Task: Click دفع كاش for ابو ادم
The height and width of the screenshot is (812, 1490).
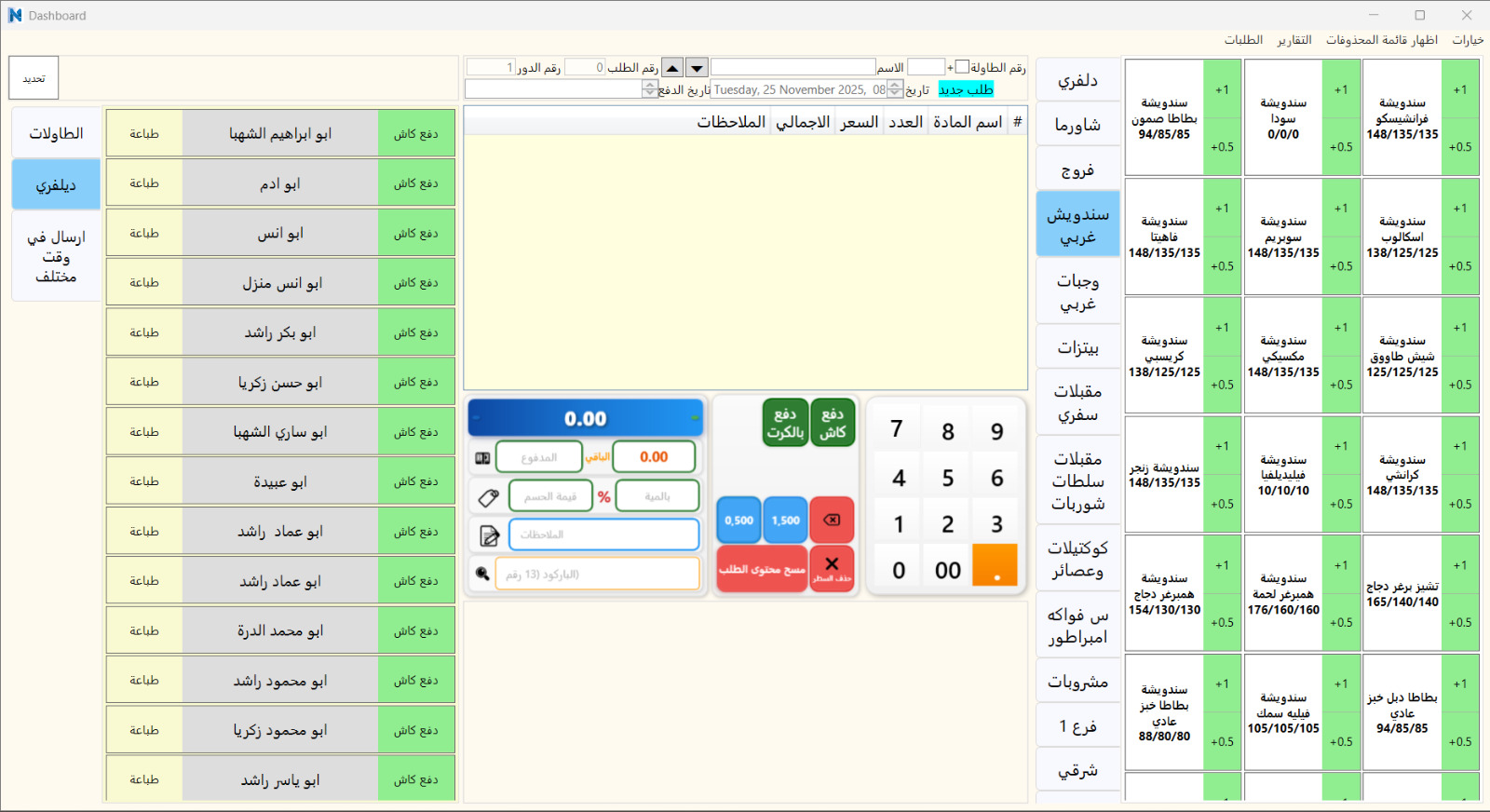Action: [415, 183]
